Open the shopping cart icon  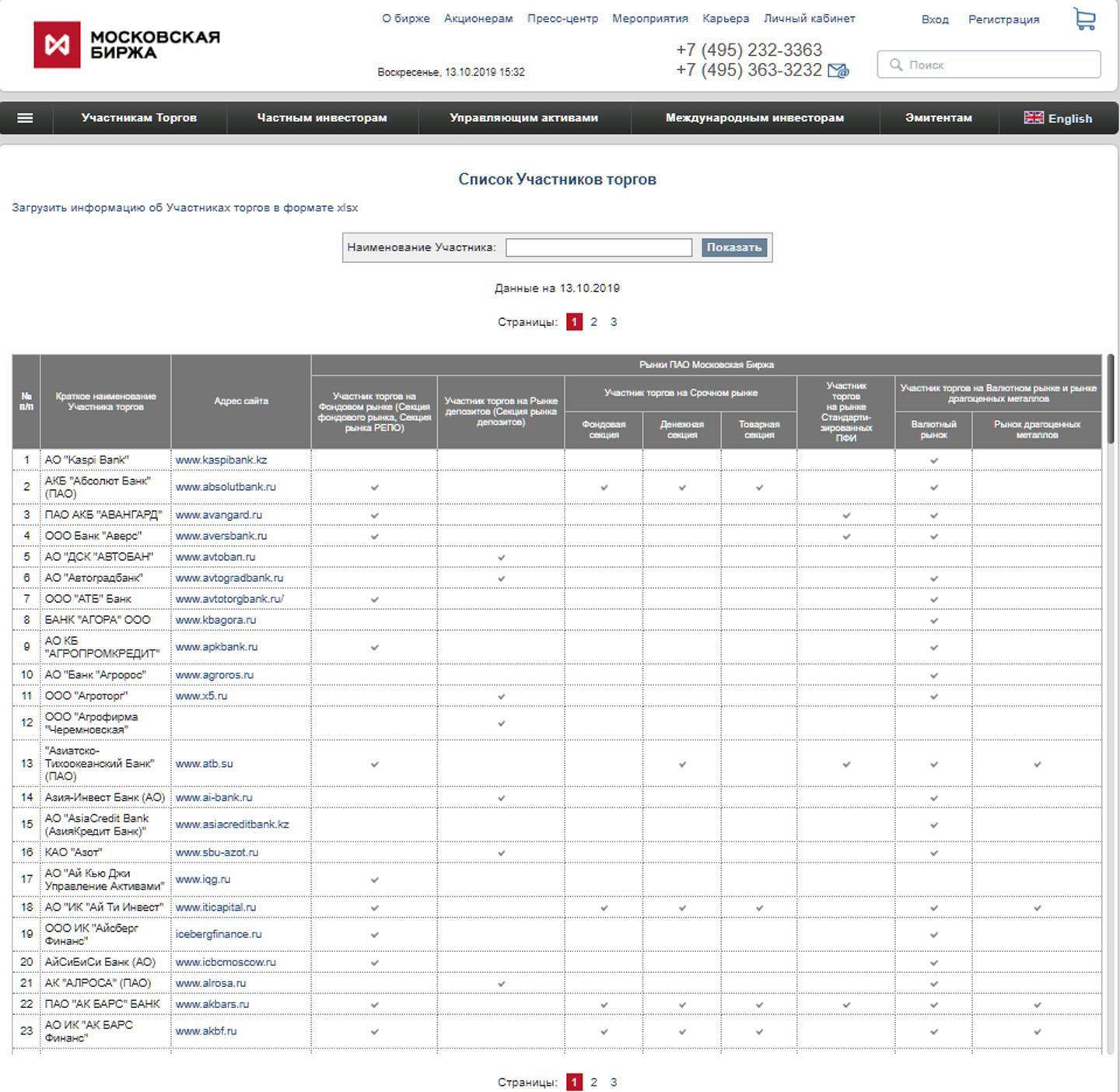pos(1084,19)
